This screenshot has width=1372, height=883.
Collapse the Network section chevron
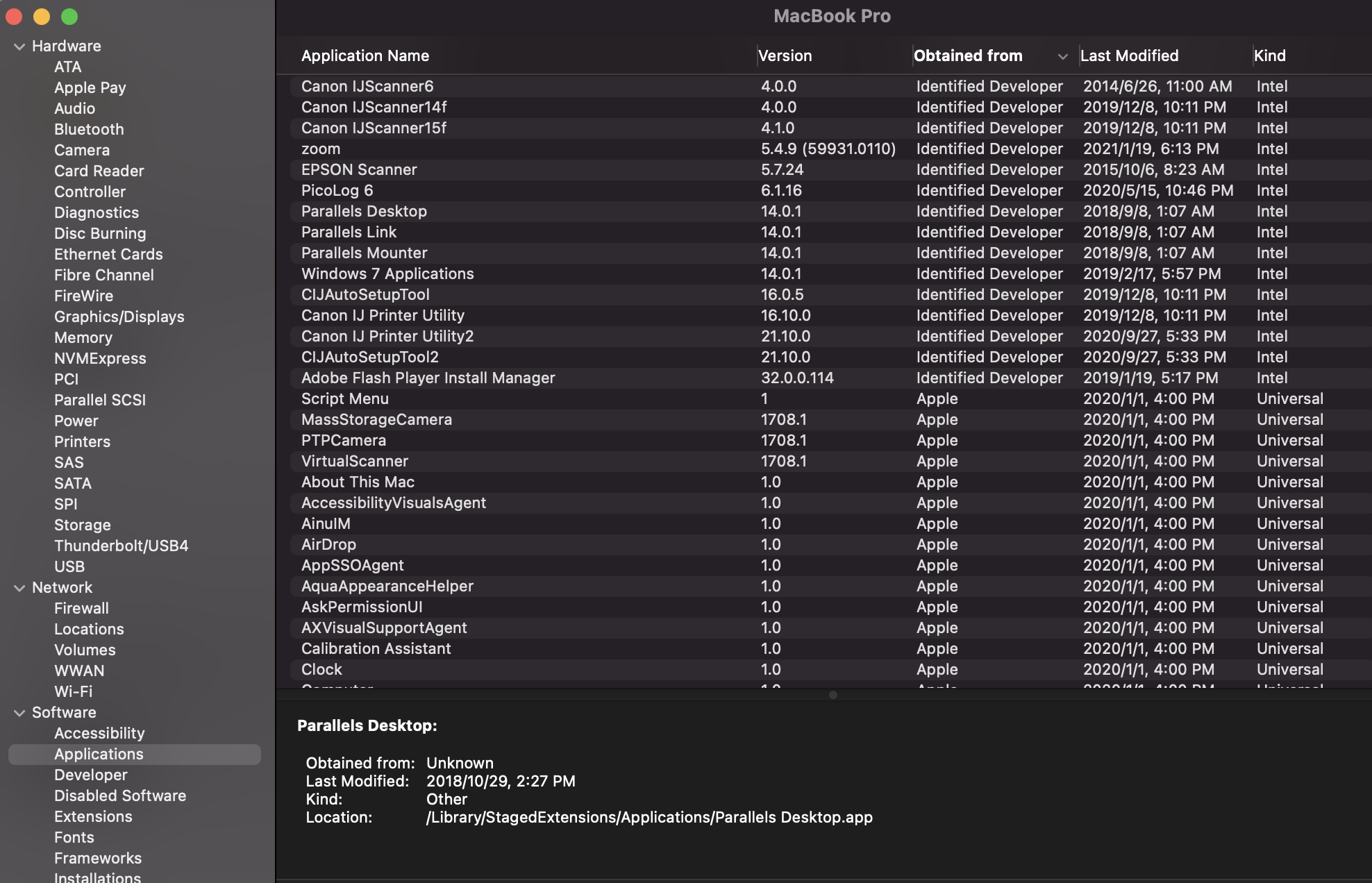[x=19, y=588]
